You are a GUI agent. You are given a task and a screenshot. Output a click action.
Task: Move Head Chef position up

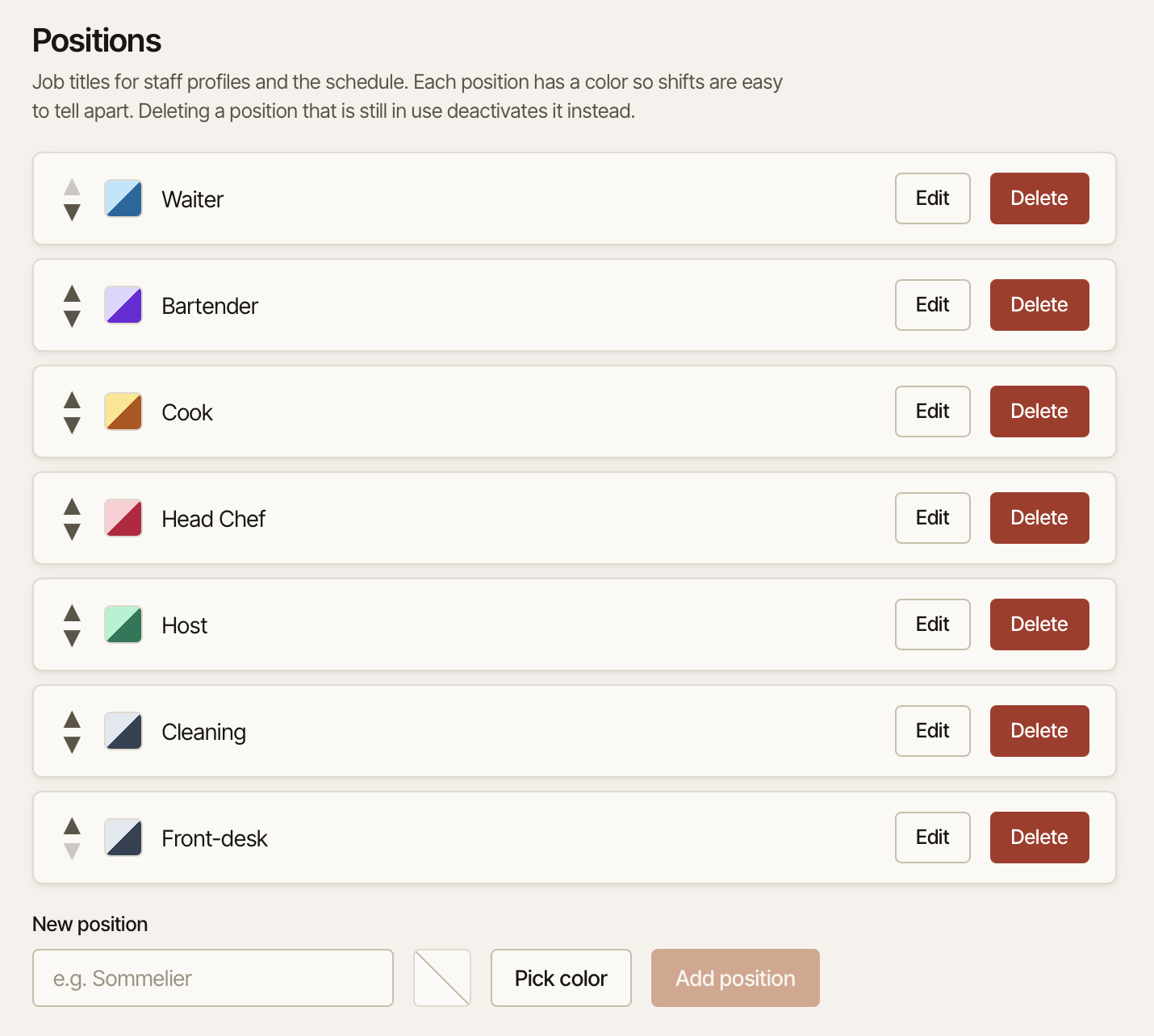72,506
